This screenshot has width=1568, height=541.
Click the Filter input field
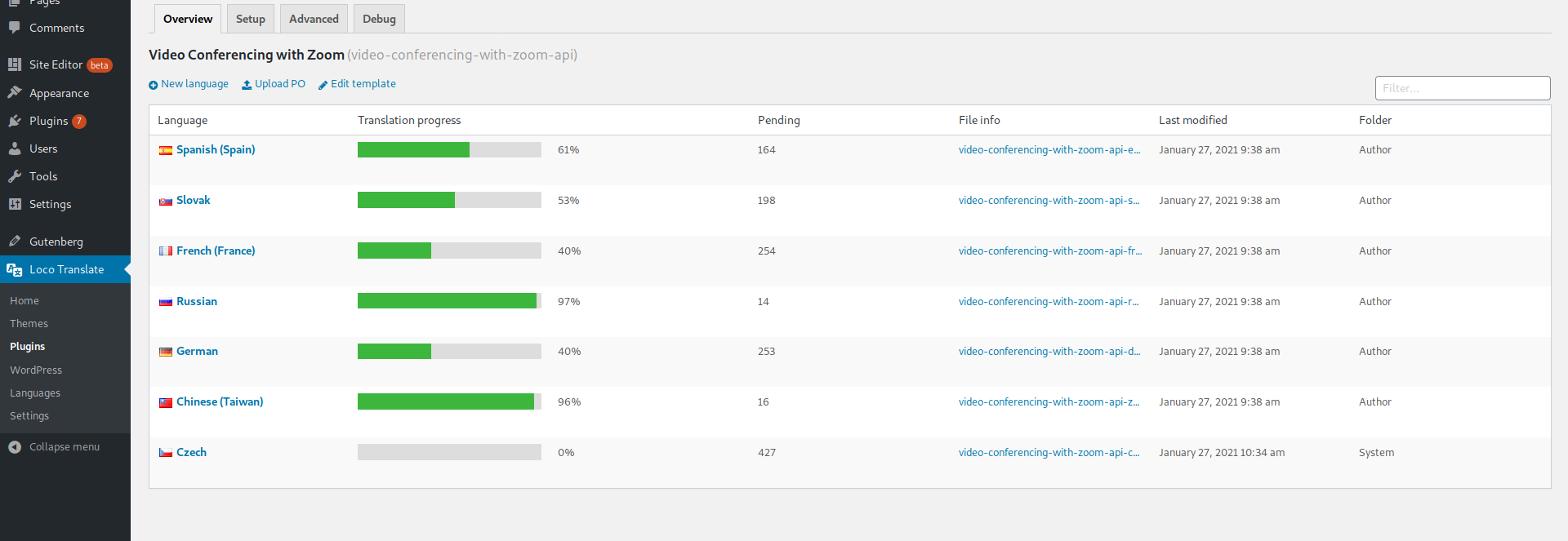click(1463, 88)
